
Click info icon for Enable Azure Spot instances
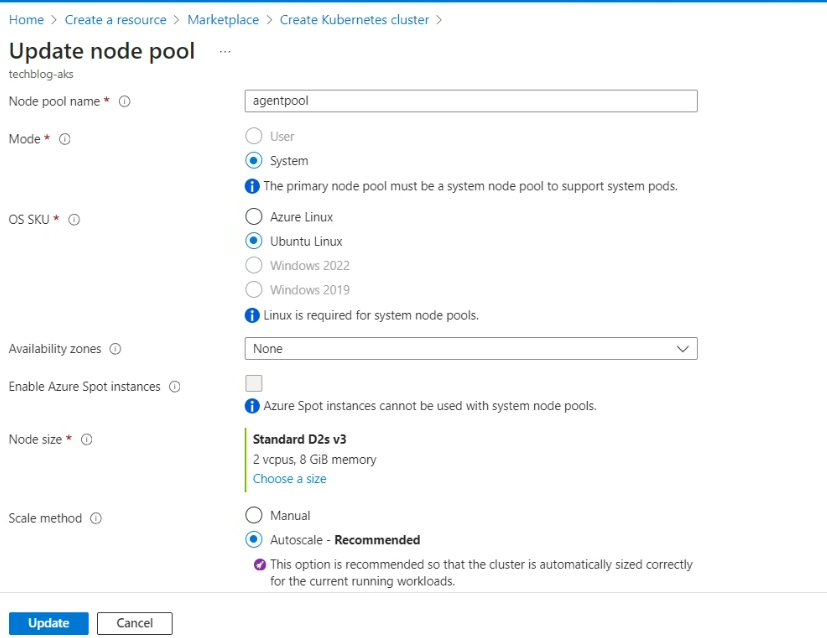pos(175,387)
